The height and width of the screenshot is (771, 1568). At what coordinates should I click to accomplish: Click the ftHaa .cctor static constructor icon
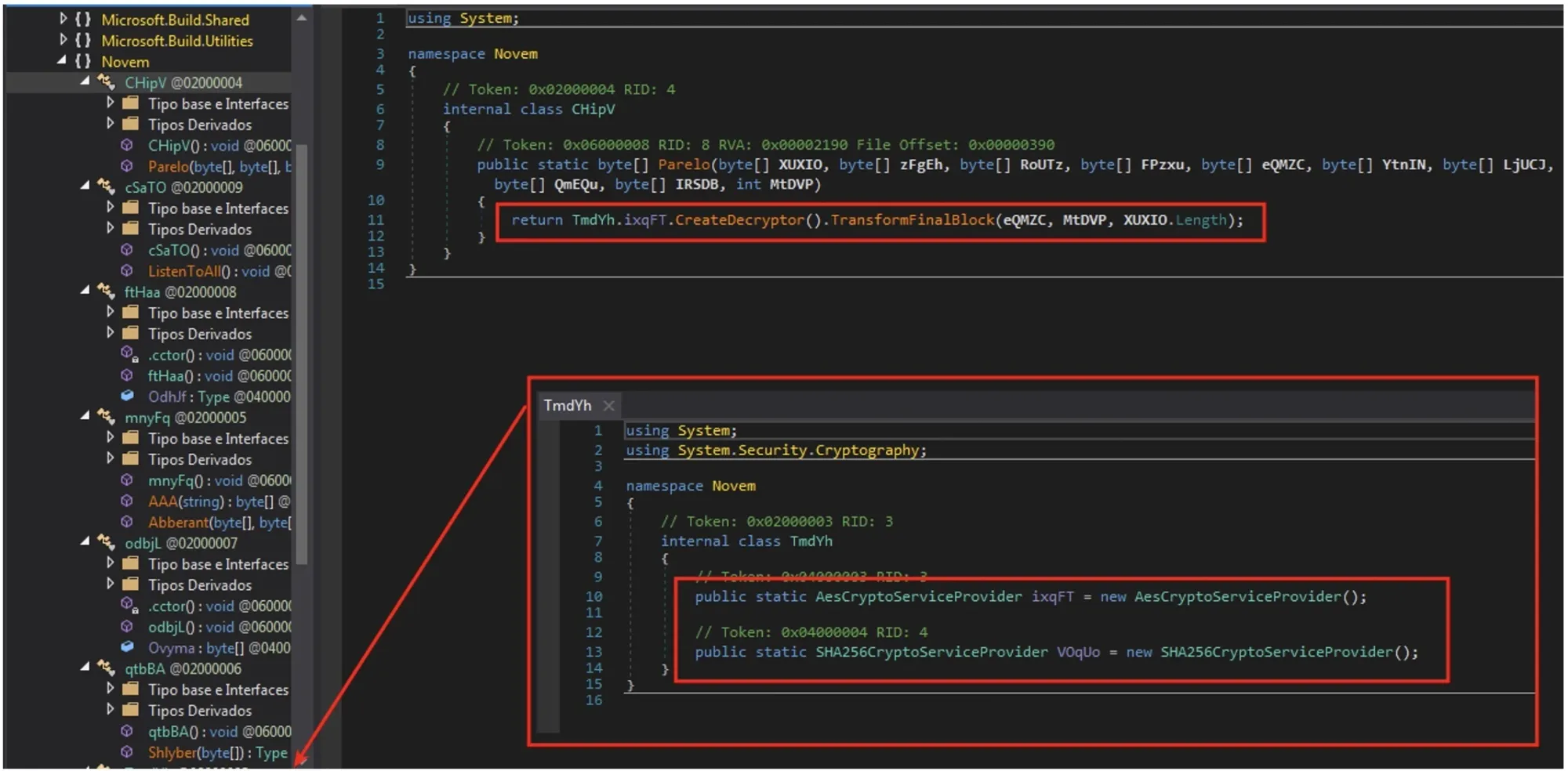(129, 354)
